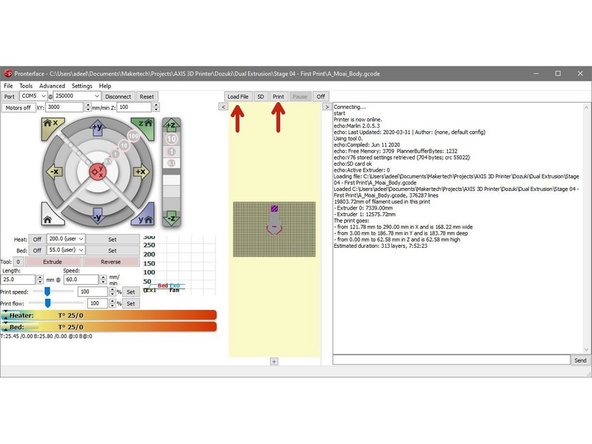Viewport: 592px width, 444px height.
Task: Click the Pronterface app icon in title bar
Action: pos(8,74)
